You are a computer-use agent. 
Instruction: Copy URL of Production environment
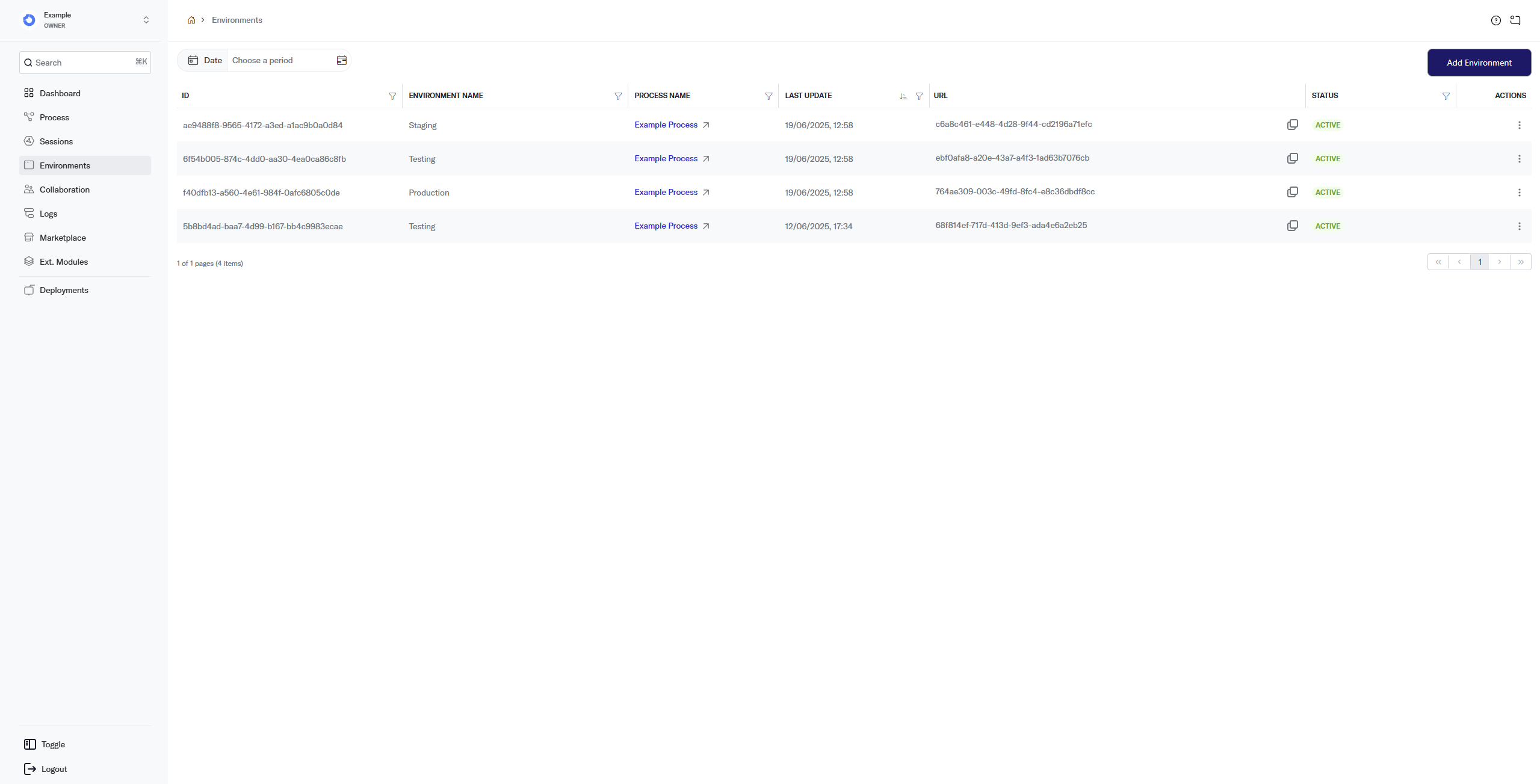pyautogui.click(x=1293, y=192)
